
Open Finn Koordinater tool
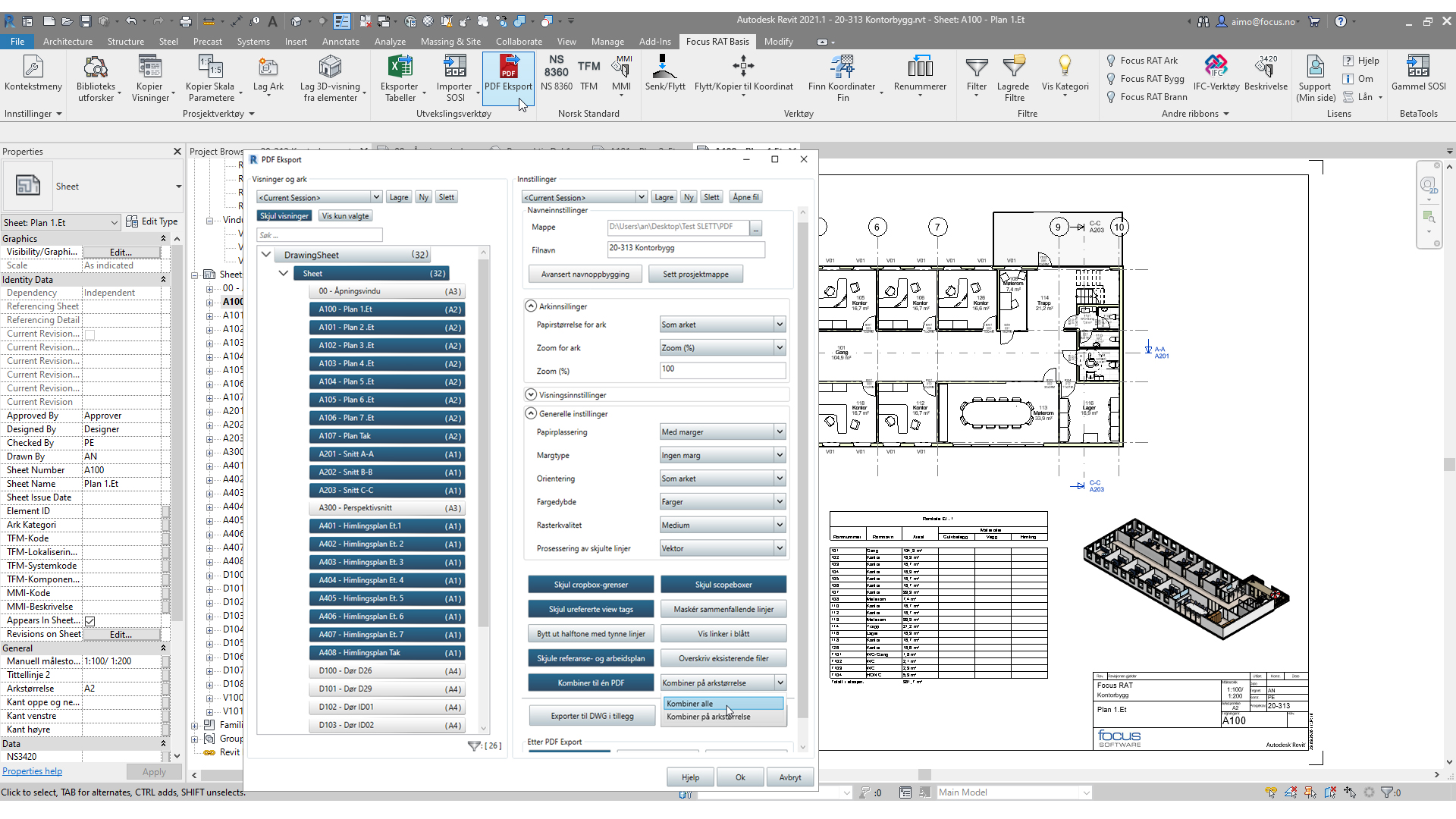(842, 79)
